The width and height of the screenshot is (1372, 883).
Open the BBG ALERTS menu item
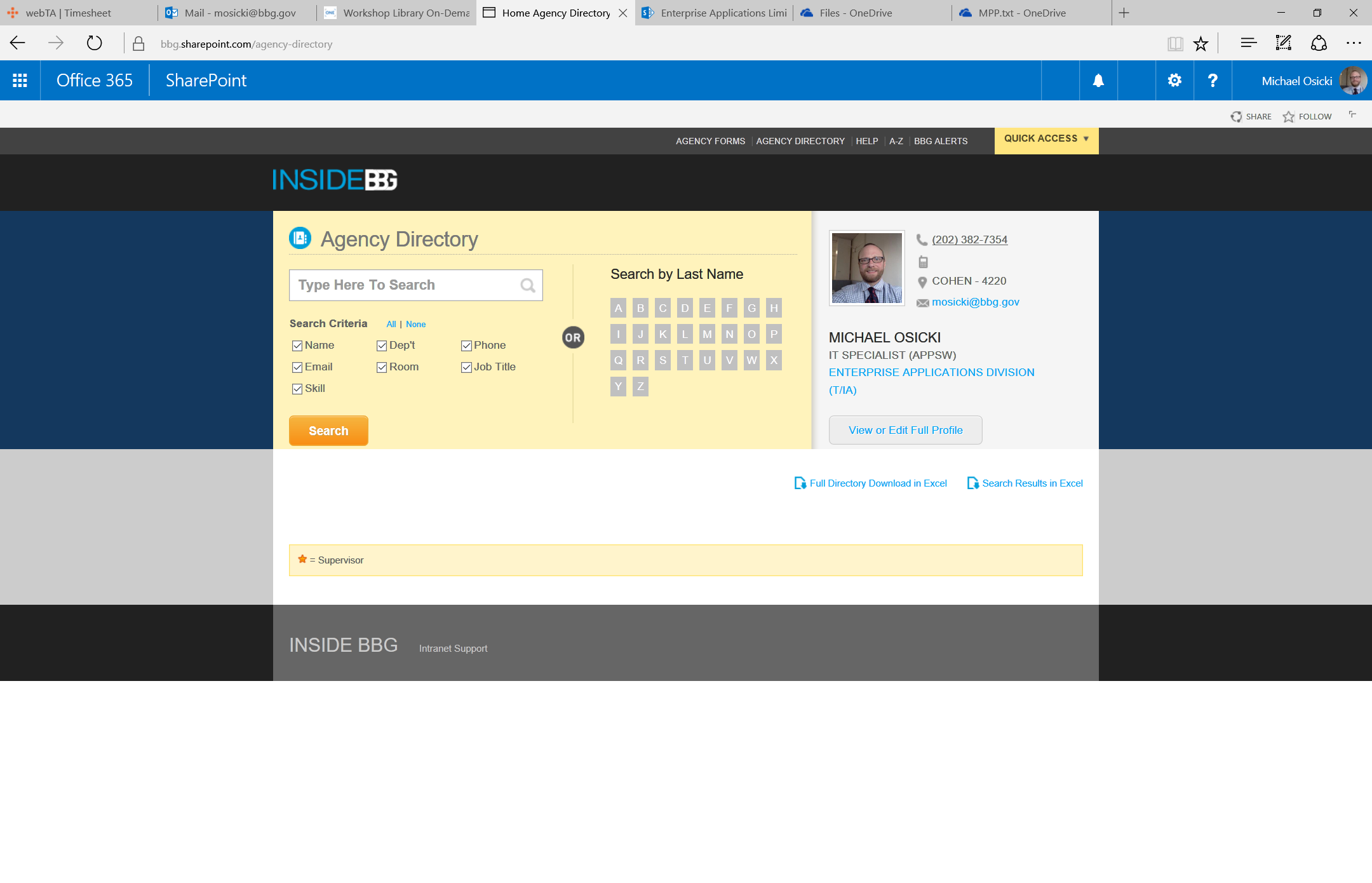coord(941,141)
